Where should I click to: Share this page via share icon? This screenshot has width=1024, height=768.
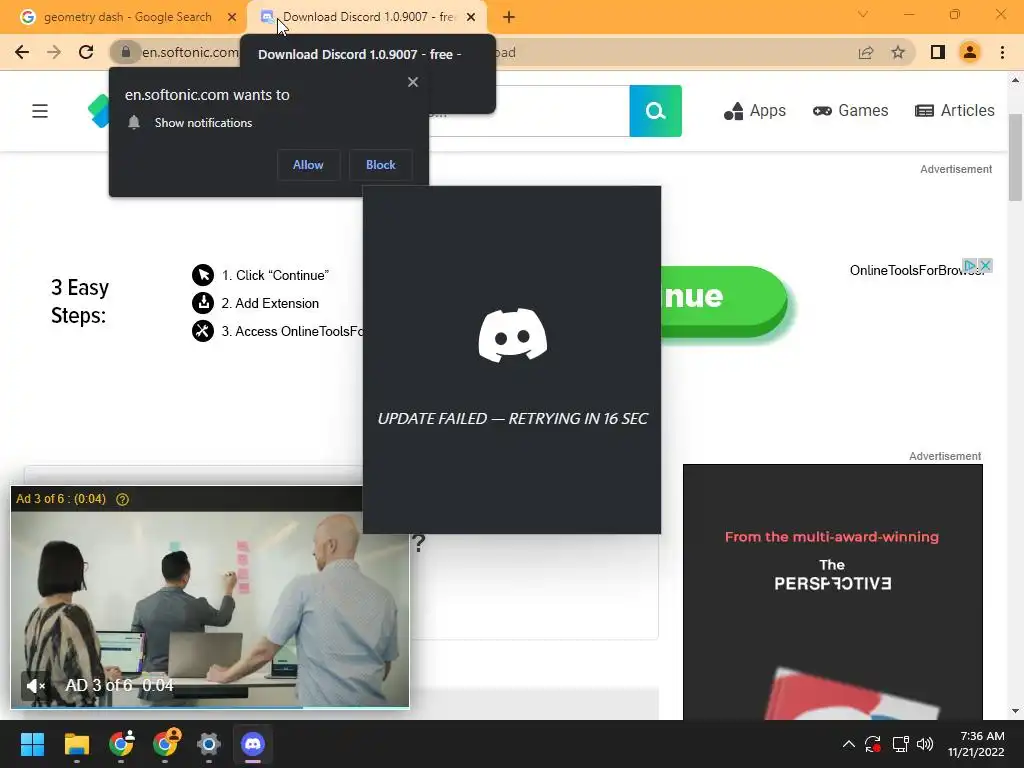click(x=866, y=52)
